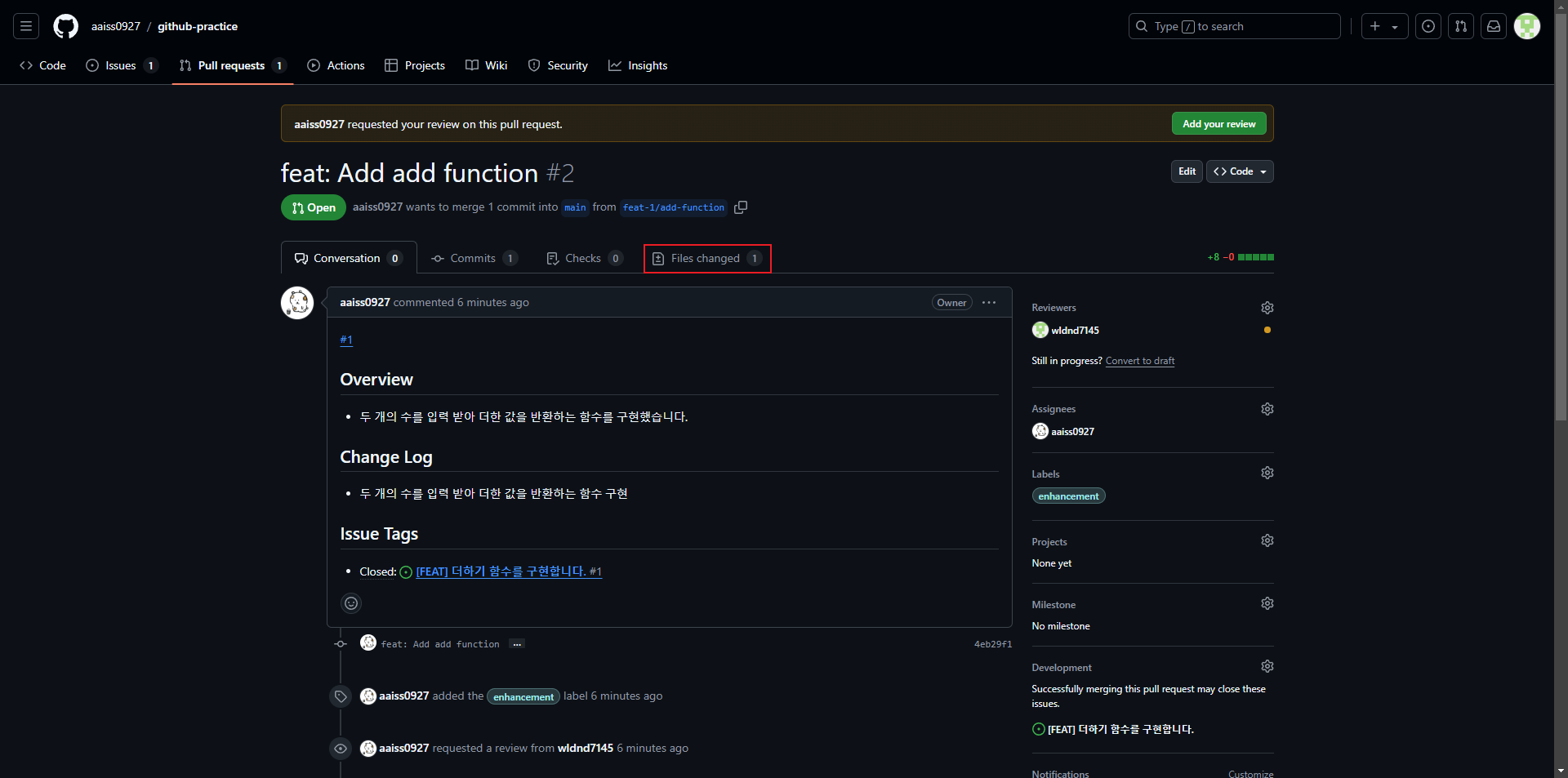The height and width of the screenshot is (778, 1568).
Task: Open the 'Create new' plus dropdown
Action: (1384, 26)
